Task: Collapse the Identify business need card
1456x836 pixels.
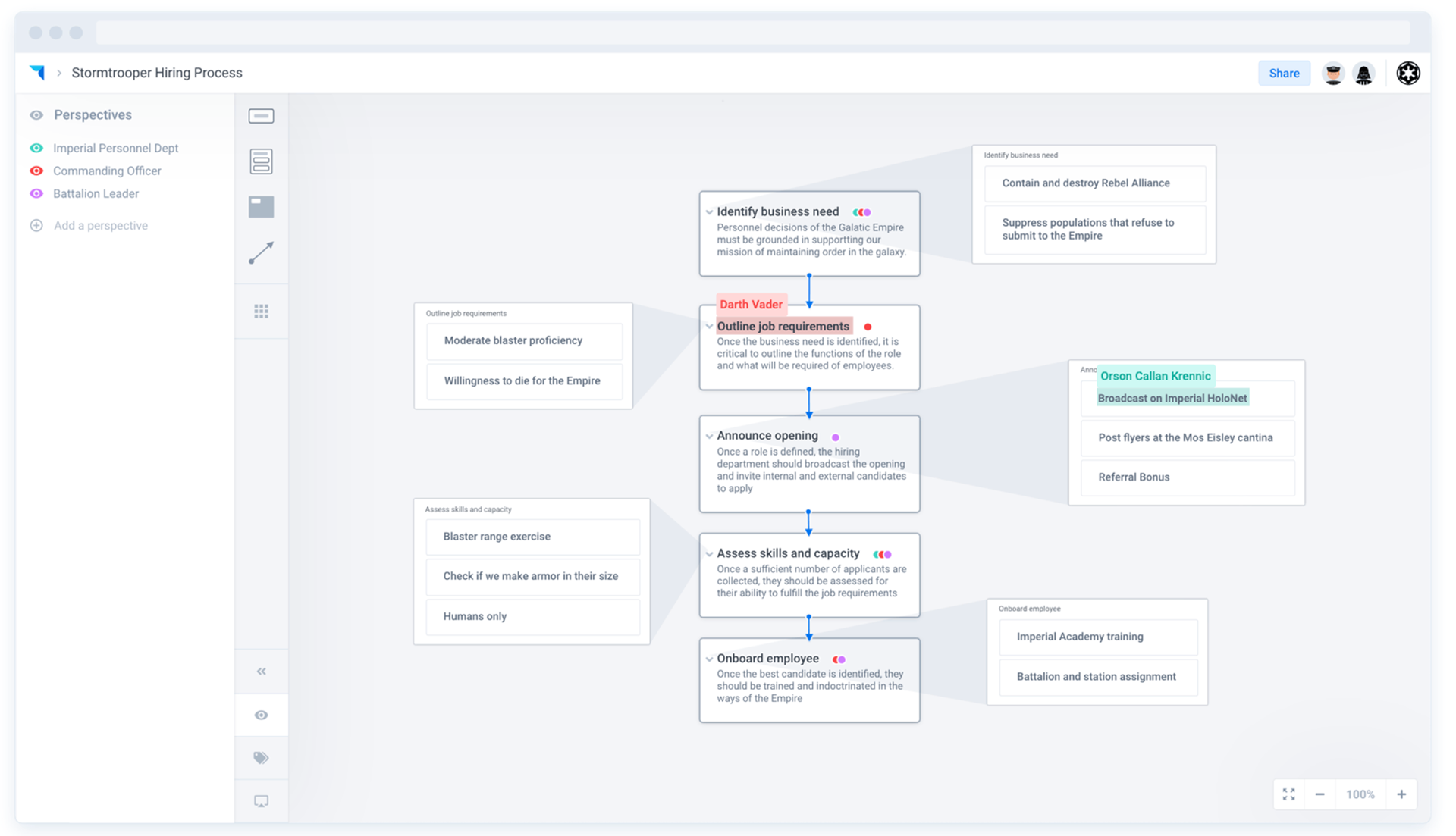Action: (709, 212)
